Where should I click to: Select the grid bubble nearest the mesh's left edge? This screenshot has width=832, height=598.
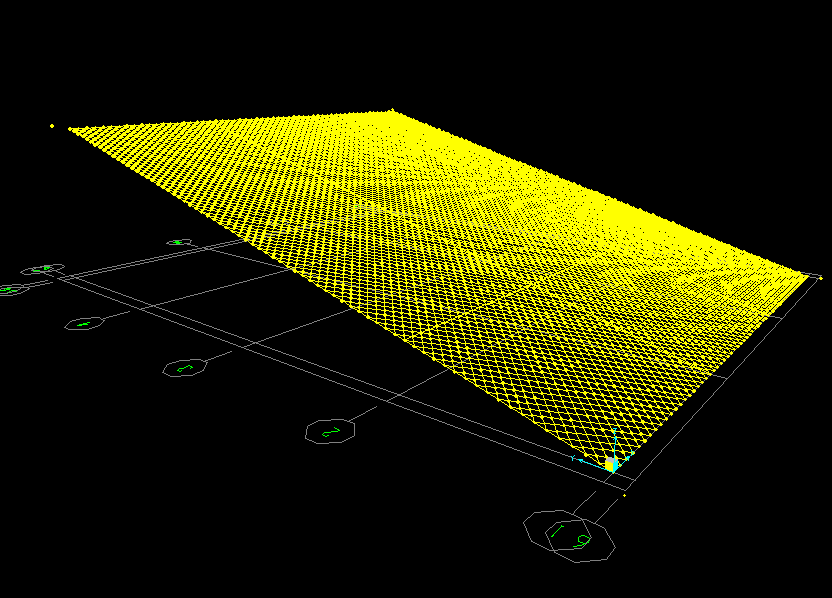coord(178,242)
